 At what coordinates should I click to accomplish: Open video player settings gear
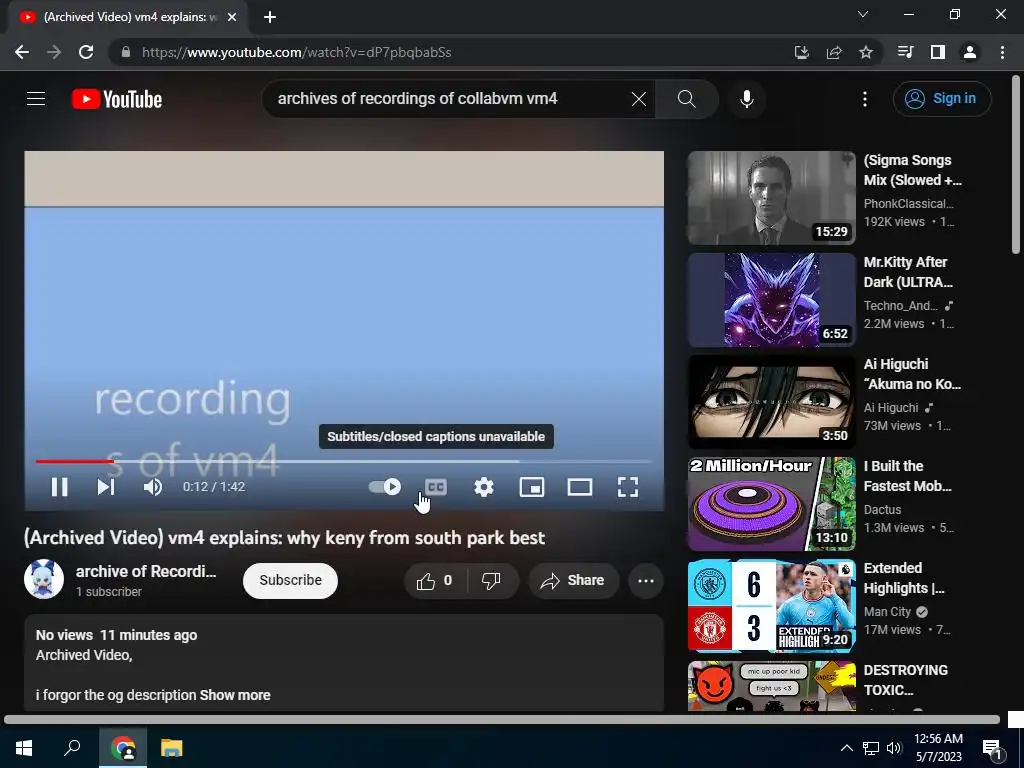[484, 487]
